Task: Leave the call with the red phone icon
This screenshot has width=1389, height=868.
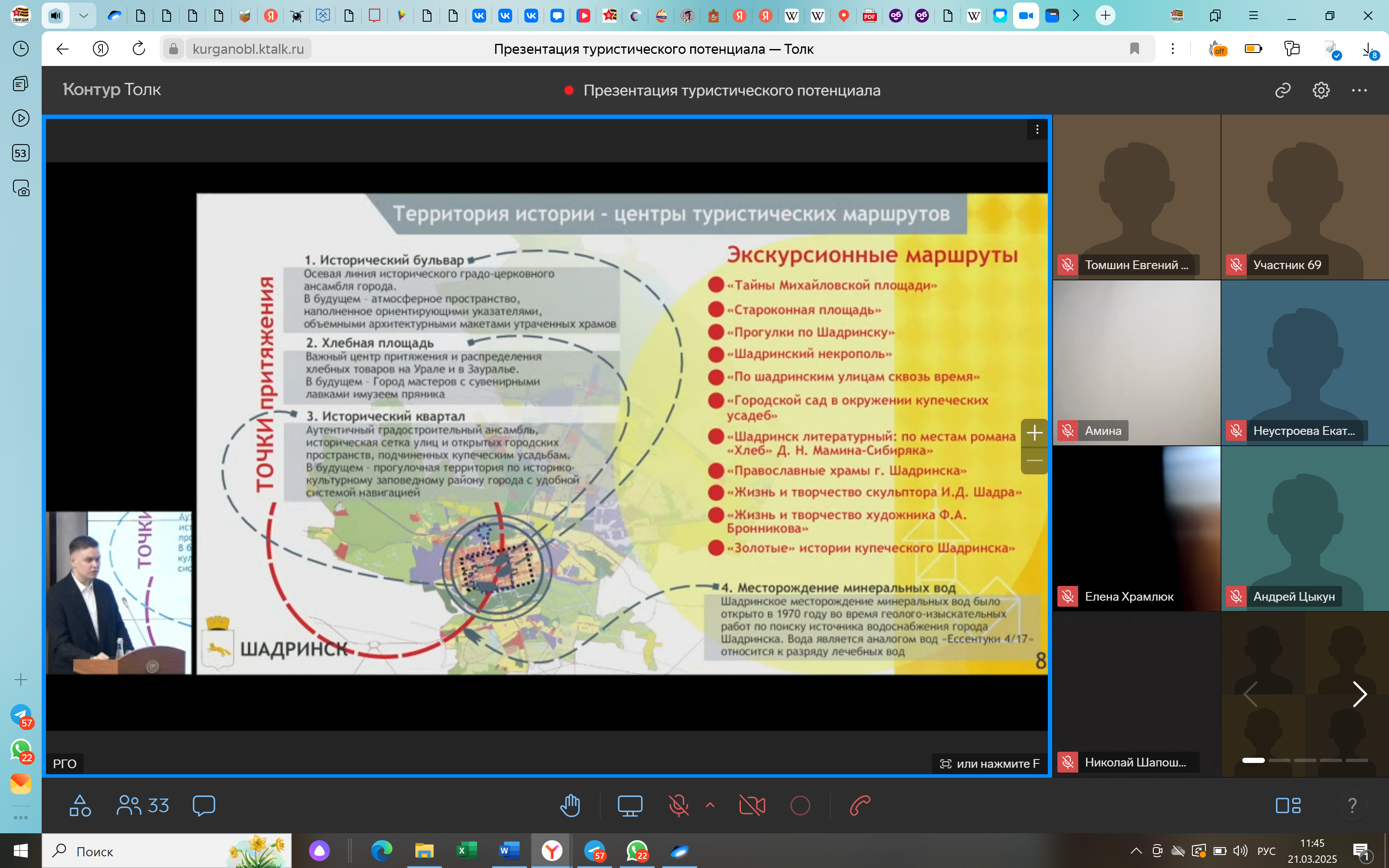Action: (860, 806)
